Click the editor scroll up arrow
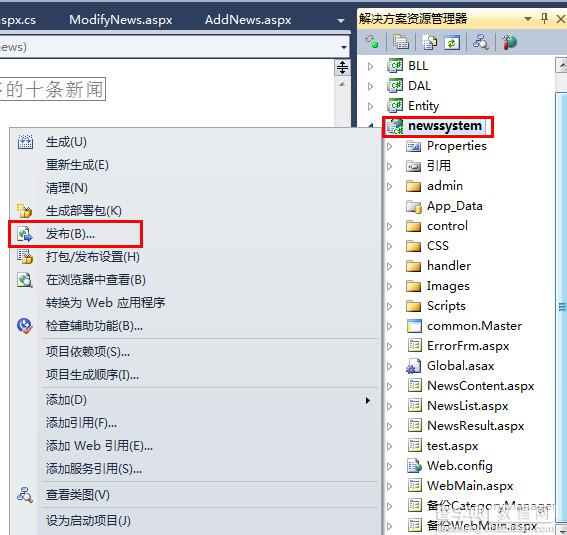This screenshot has width=567, height=535. [342, 85]
